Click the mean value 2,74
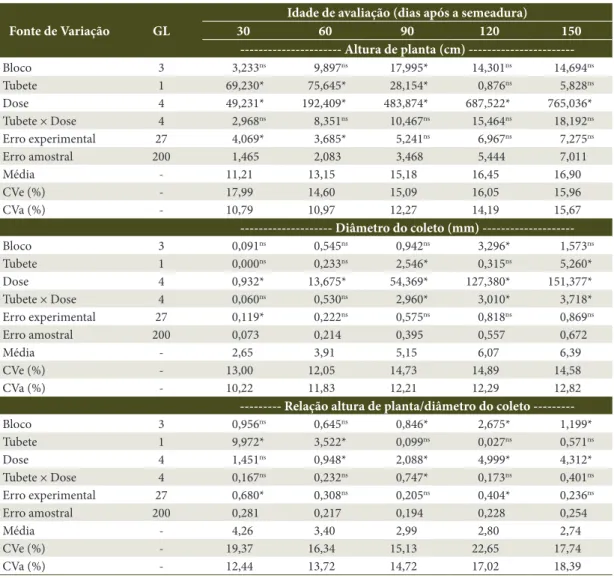Image resolution: width=614 pixels, height=578 pixels. pos(570,531)
